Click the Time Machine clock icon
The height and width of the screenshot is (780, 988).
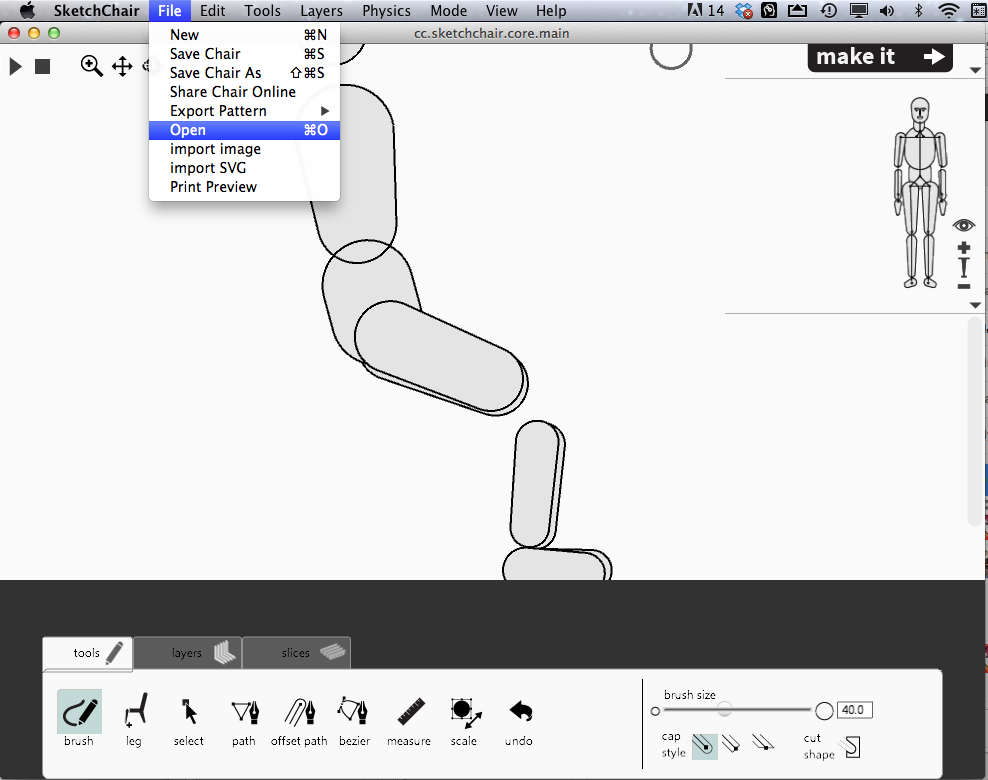(829, 11)
